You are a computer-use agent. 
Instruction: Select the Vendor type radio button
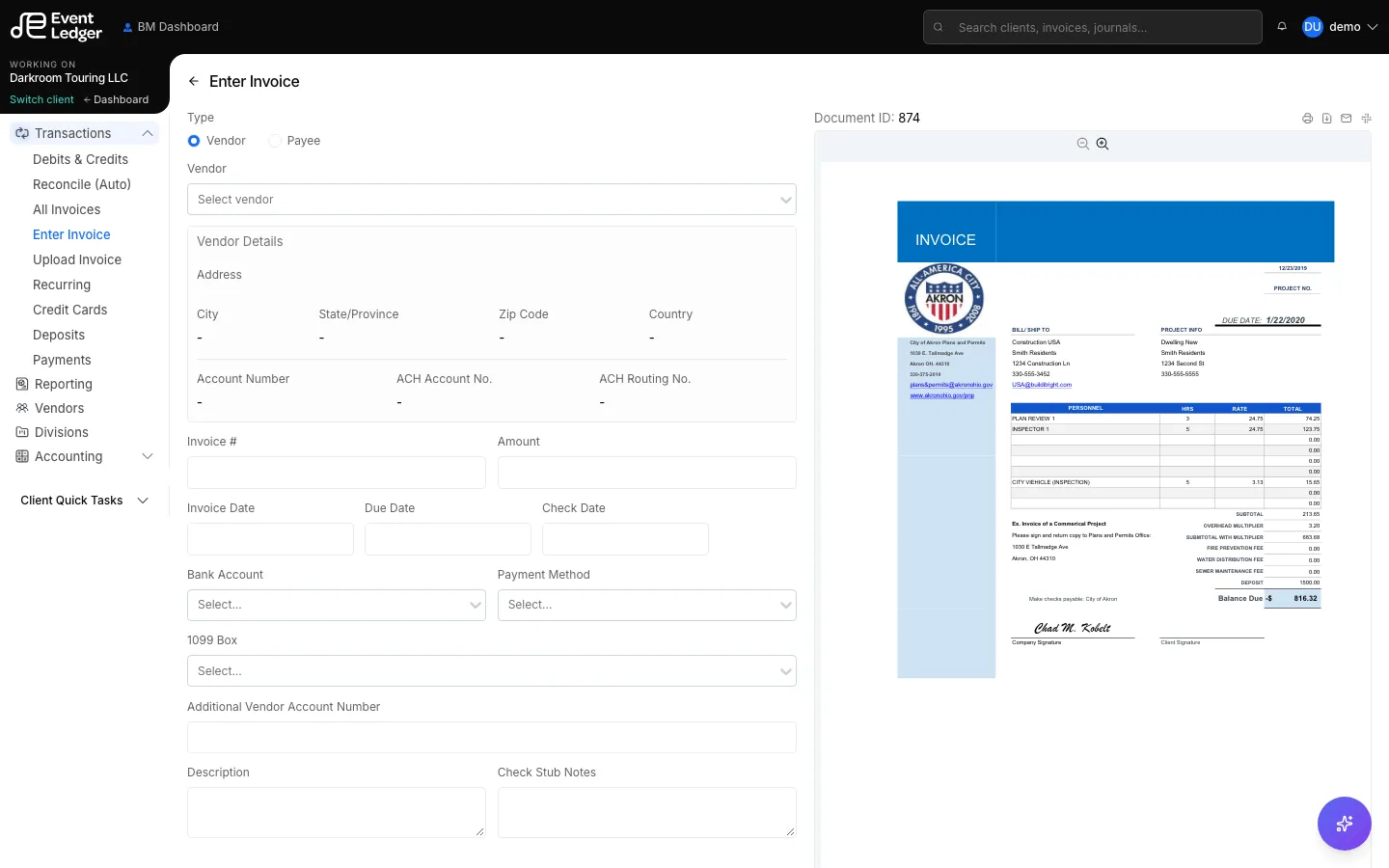point(194,141)
